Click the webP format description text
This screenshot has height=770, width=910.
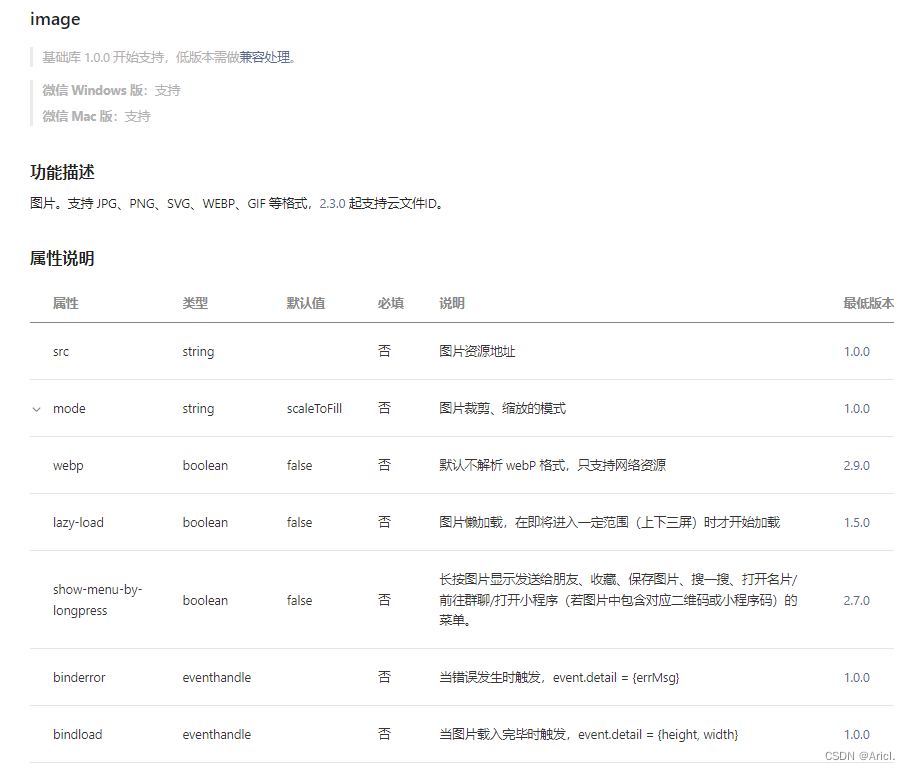point(552,465)
